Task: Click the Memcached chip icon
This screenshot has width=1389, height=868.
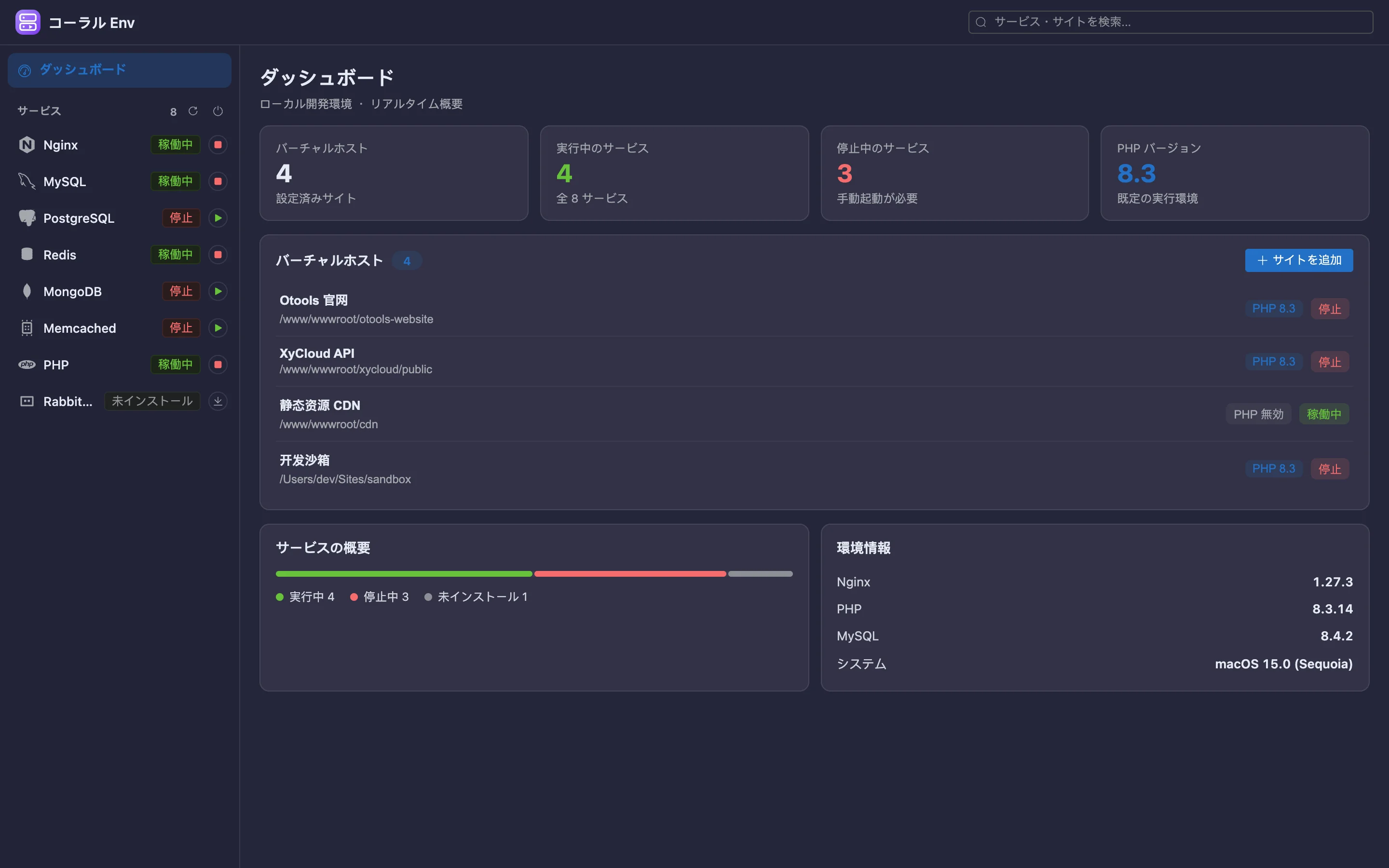Action: coord(27,328)
